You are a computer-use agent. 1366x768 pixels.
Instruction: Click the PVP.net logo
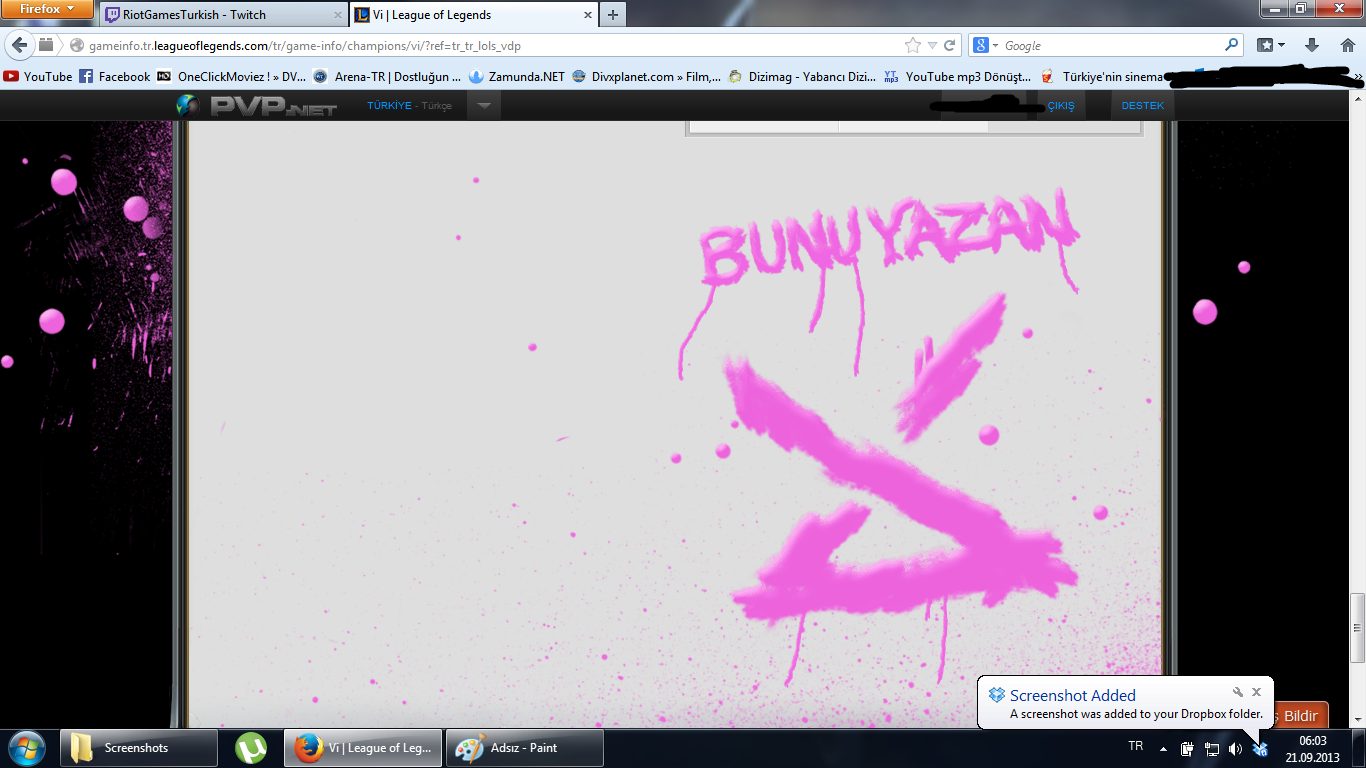click(x=257, y=106)
